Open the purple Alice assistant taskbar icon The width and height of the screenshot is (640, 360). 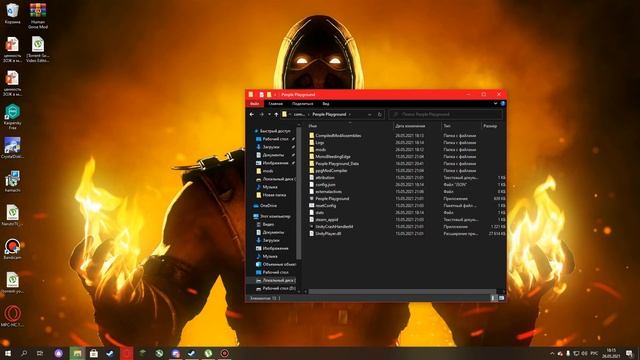[59, 353]
